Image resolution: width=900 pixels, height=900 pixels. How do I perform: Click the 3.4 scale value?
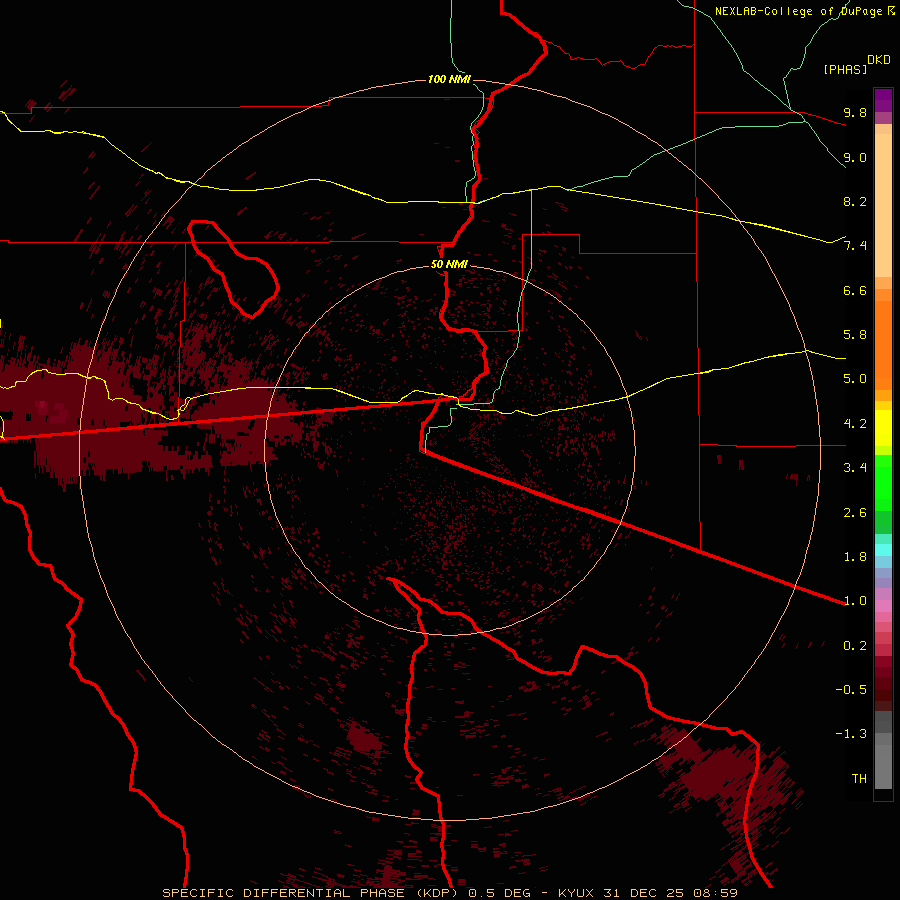point(855,468)
